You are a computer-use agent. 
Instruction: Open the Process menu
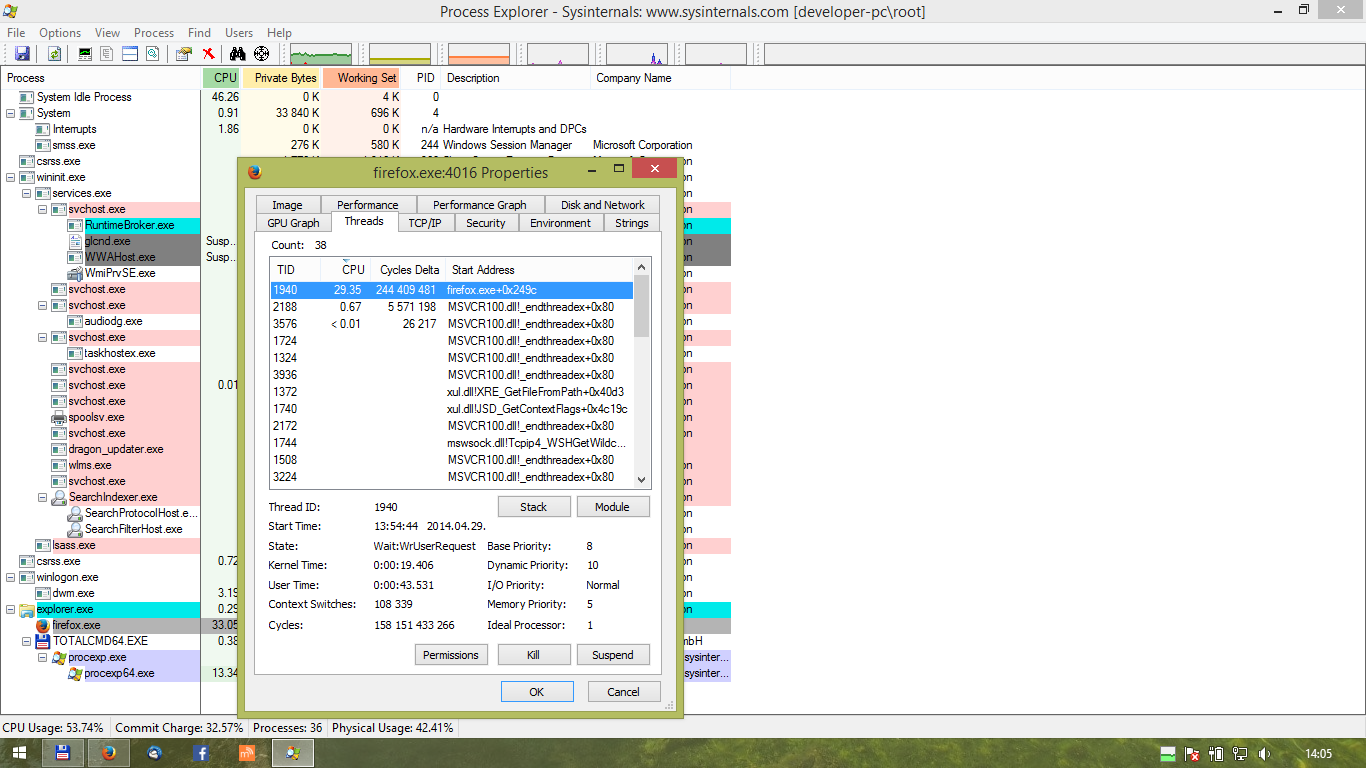(x=154, y=33)
